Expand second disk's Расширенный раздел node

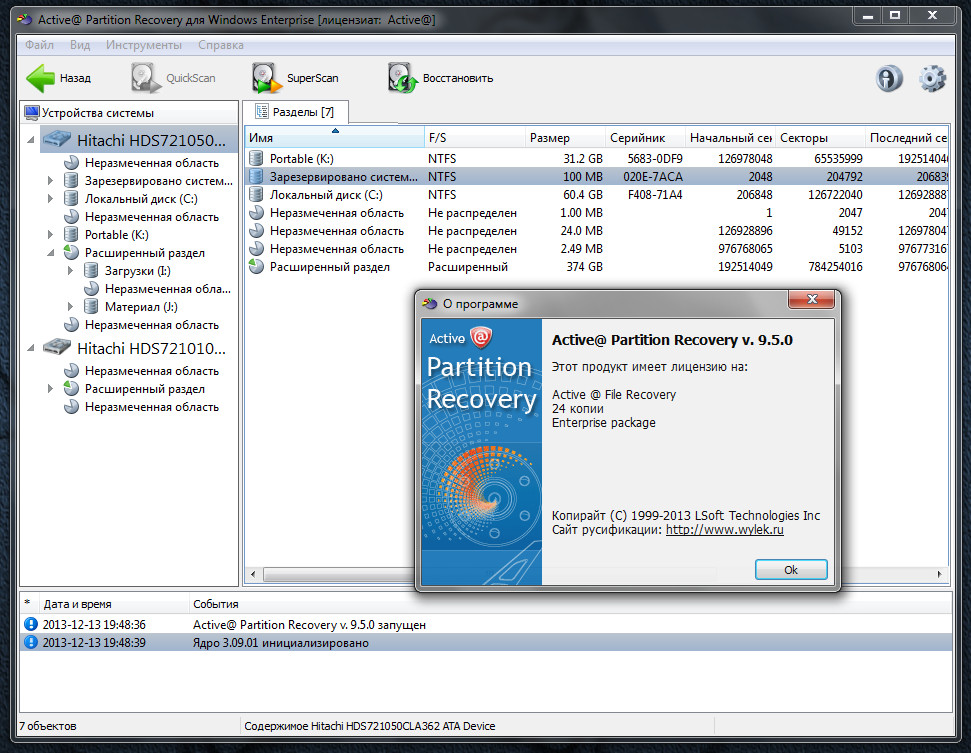tap(50, 389)
